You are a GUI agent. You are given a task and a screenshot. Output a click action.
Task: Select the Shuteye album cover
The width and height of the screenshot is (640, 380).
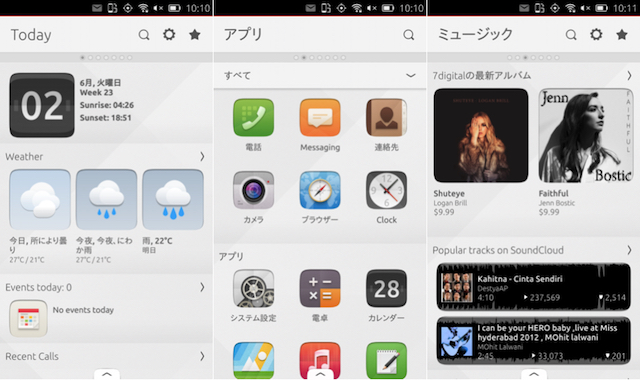click(481, 136)
